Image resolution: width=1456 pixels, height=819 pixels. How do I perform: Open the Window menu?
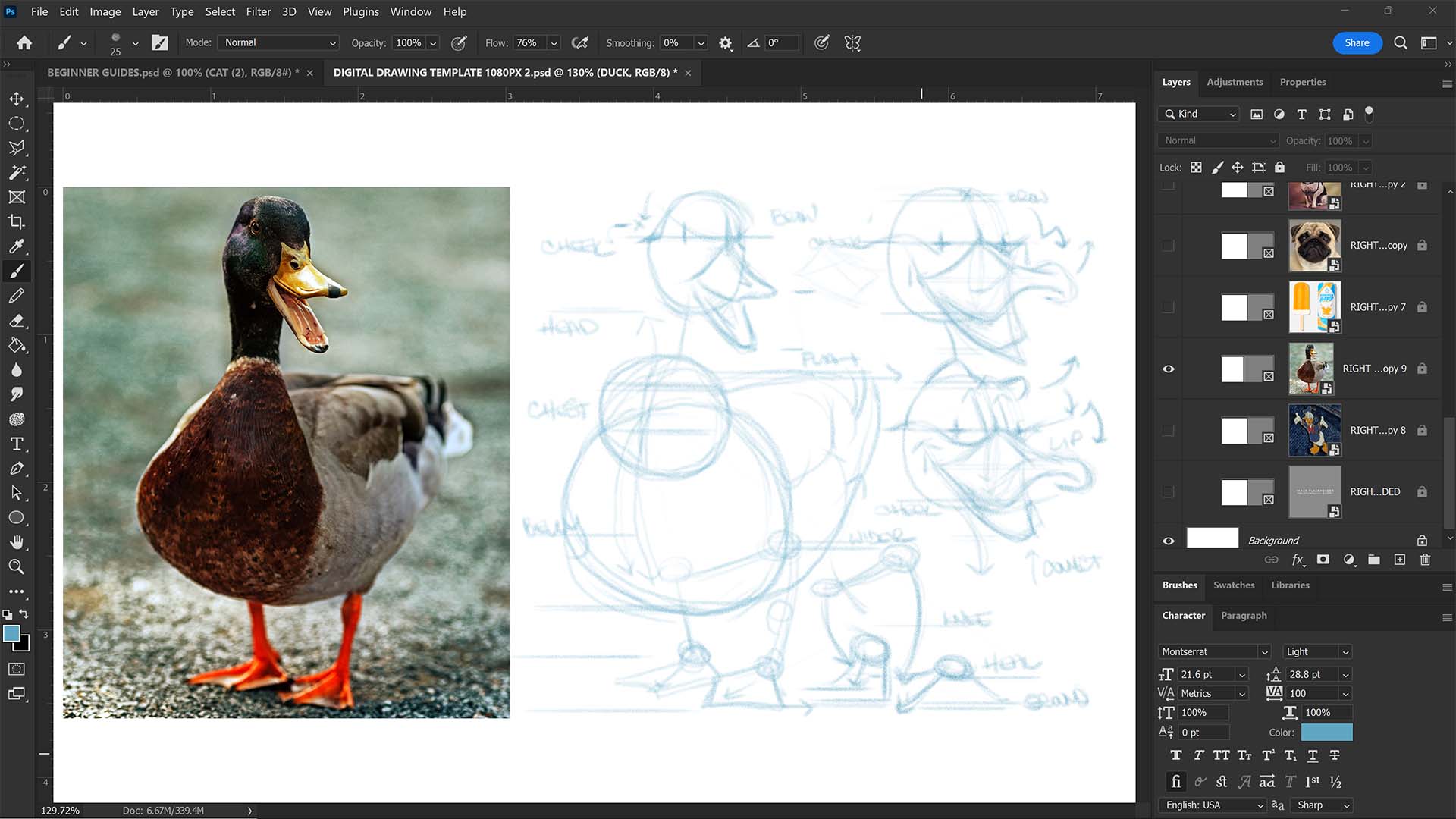410,11
